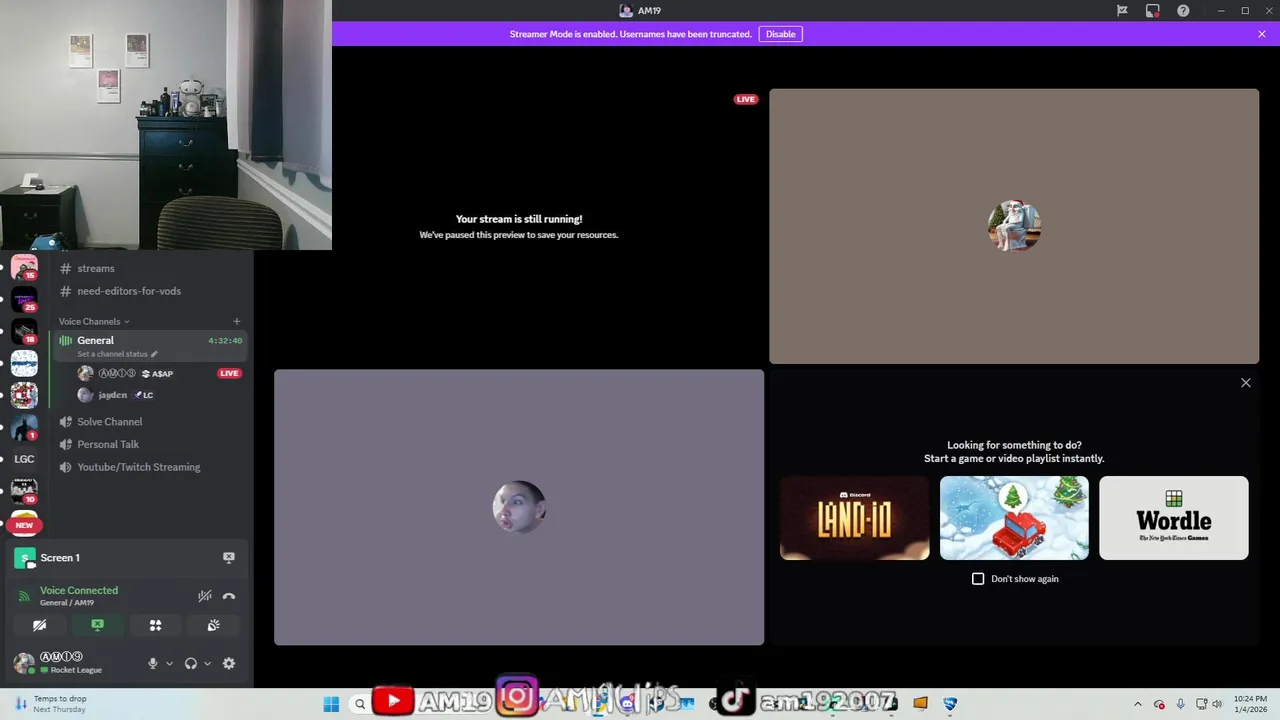The height and width of the screenshot is (720, 1280).
Task: Select the participant tile with the face avatar
Action: 519,507
